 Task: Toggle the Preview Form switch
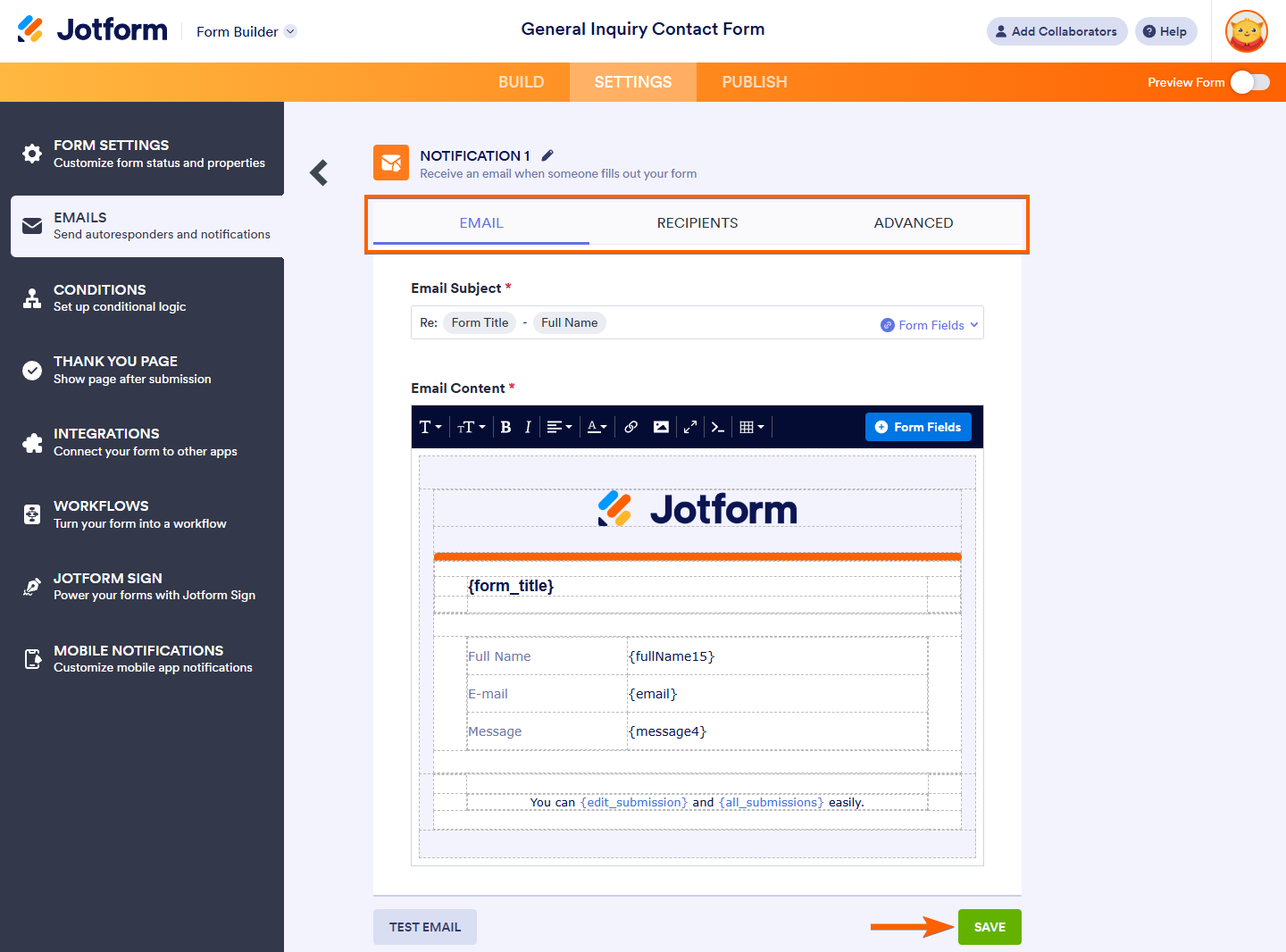1249,82
